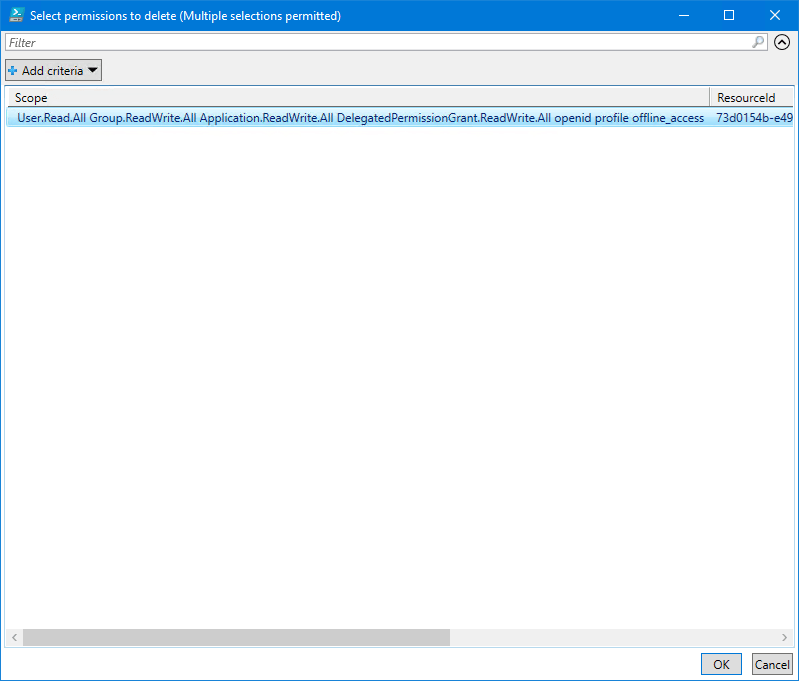The image size is (799, 681).
Task: Close the Select permissions dialog
Action: pos(775,16)
